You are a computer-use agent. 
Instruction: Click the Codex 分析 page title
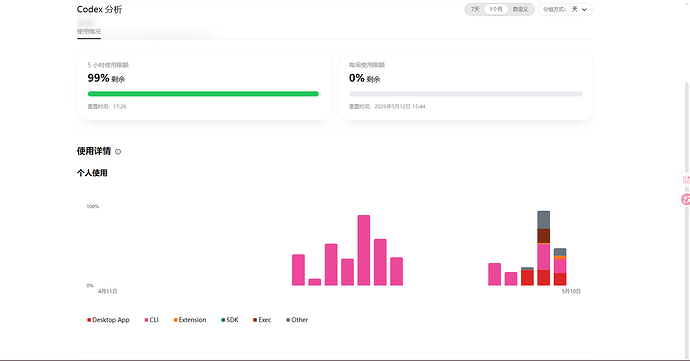pos(99,9)
